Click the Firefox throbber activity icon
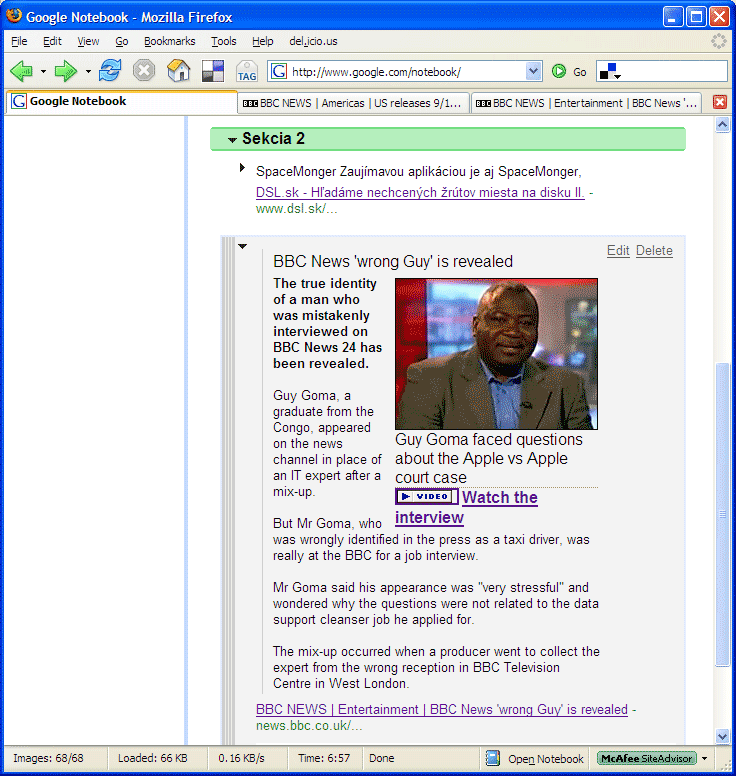Viewport: 736px width, 776px height. (x=719, y=41)
